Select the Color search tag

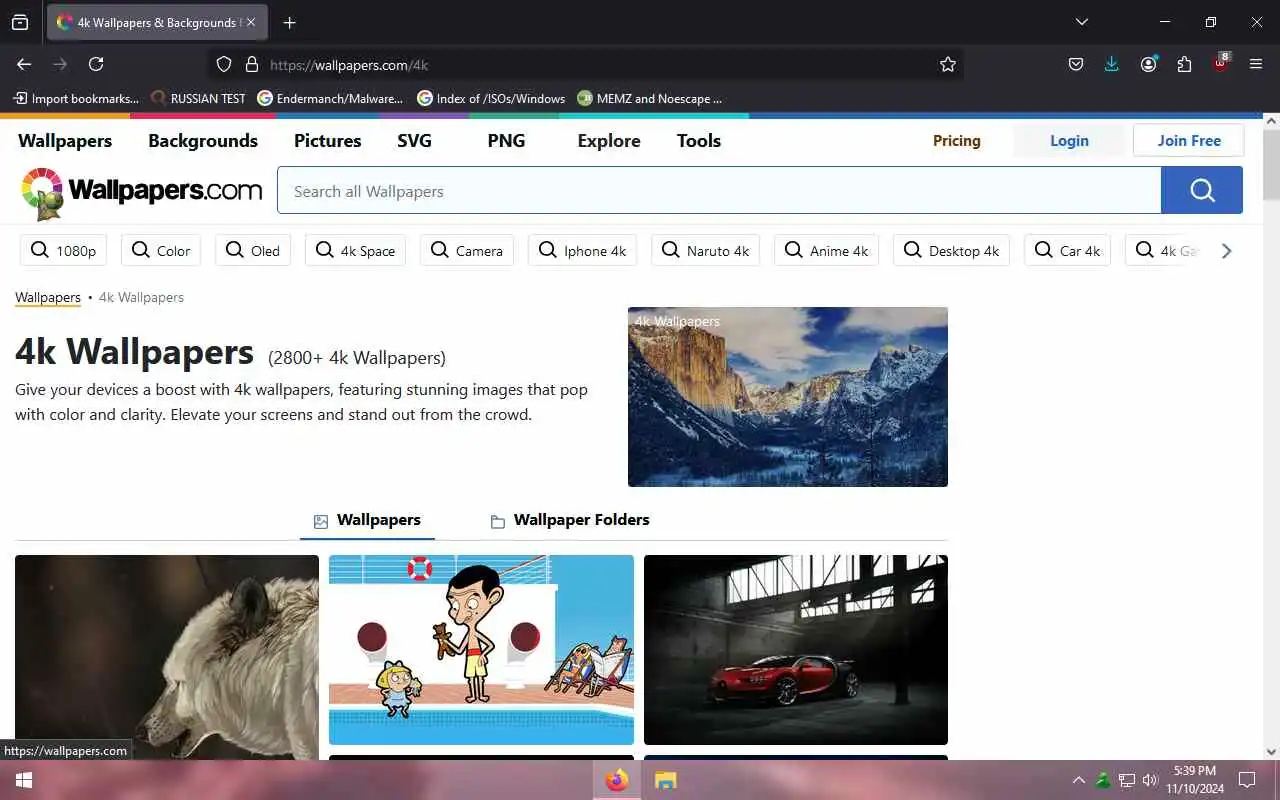click(x=161, y=250)
